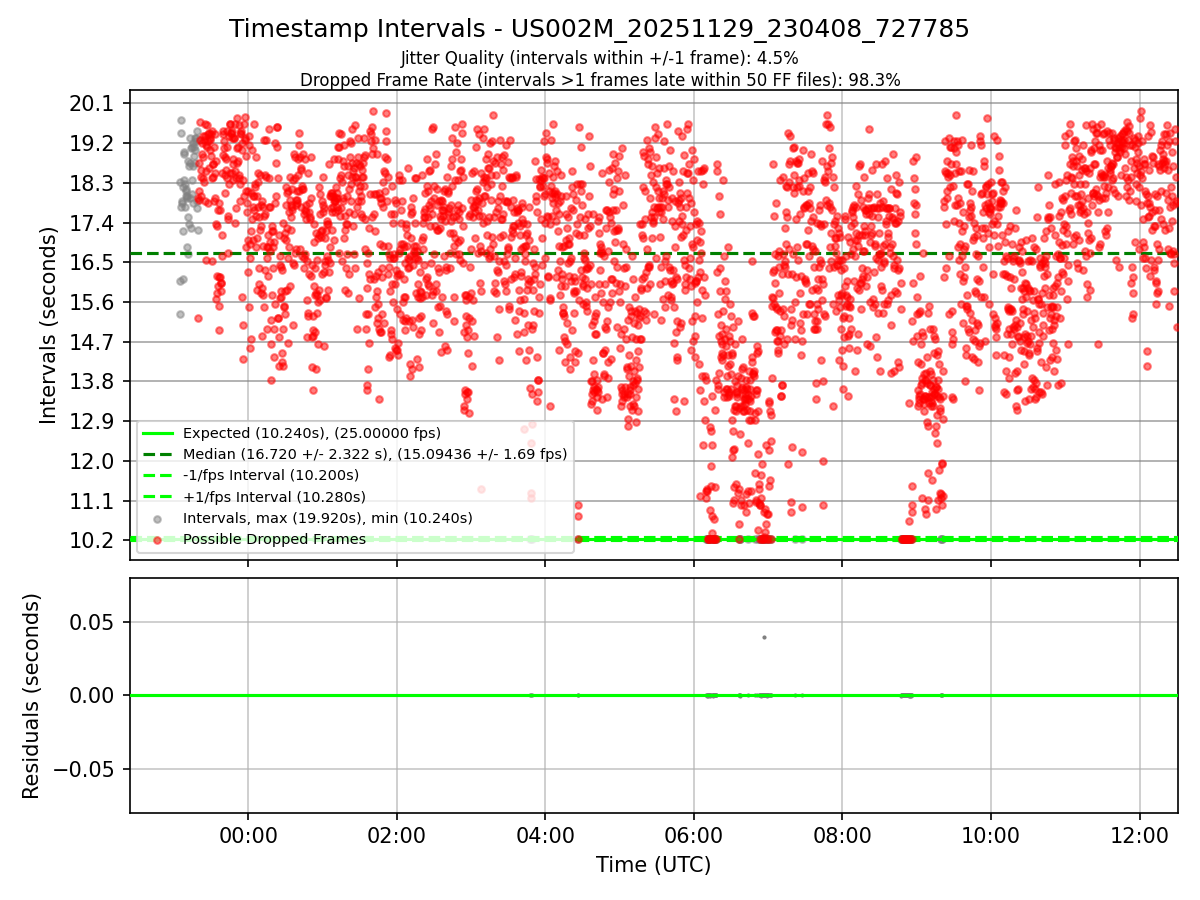
Task: Click legend entry 'Intervals, max (19.920s), min (10.240s)'
Action: coord(328,518)
